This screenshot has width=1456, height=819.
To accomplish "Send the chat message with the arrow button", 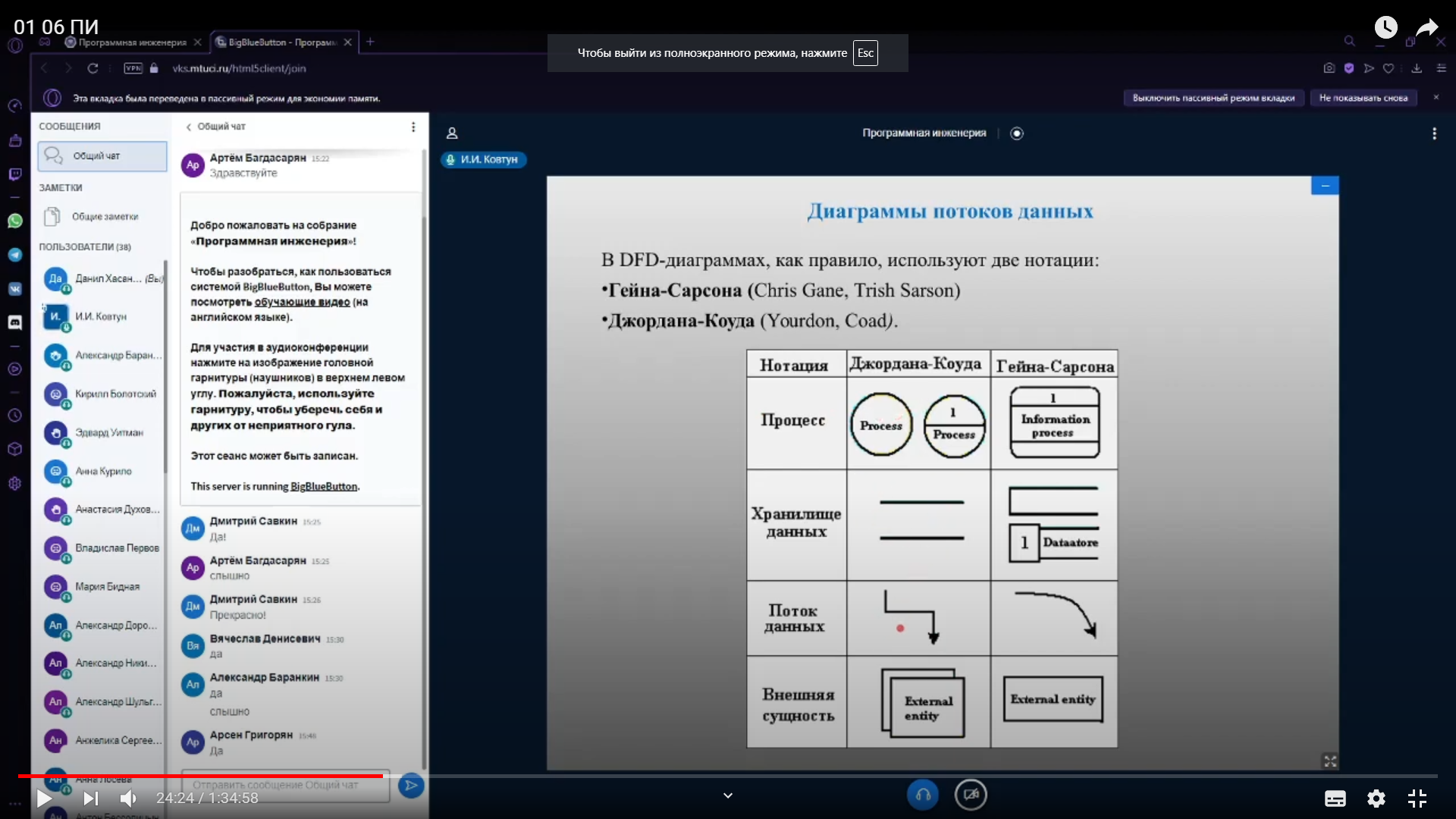I will [410, 786].
